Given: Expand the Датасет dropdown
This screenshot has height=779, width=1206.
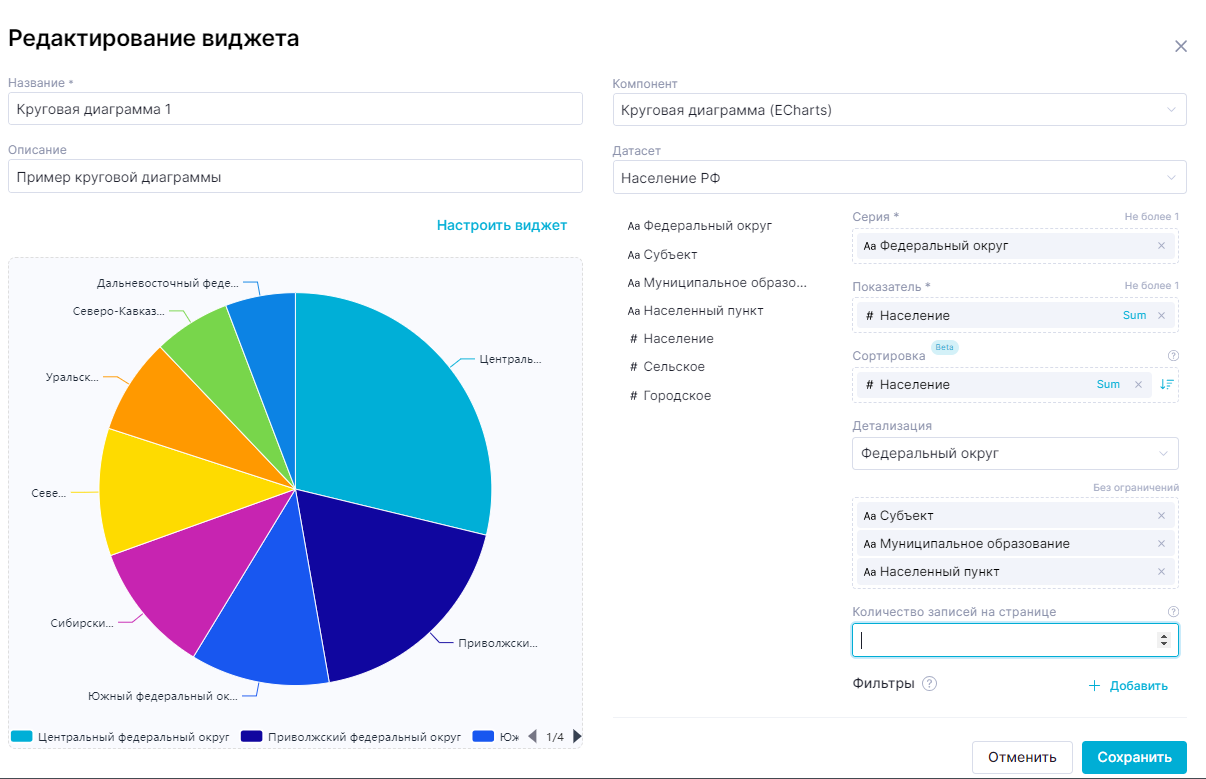Looking at the screenshot, I should (898, 178).
